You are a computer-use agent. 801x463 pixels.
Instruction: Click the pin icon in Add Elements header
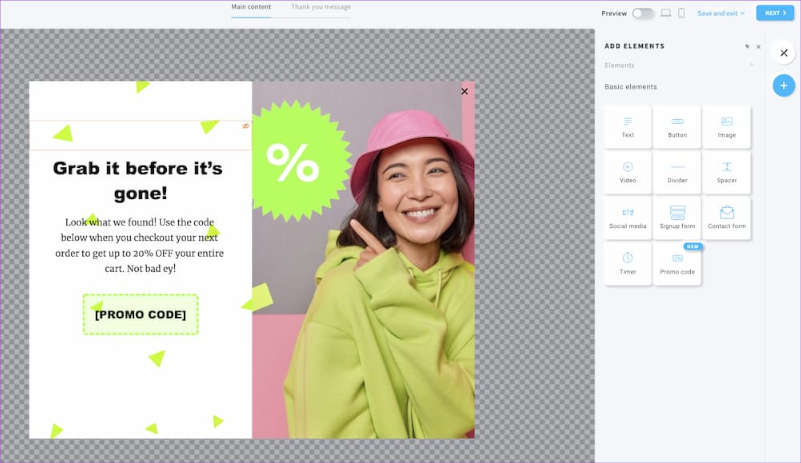click(747, 46)
